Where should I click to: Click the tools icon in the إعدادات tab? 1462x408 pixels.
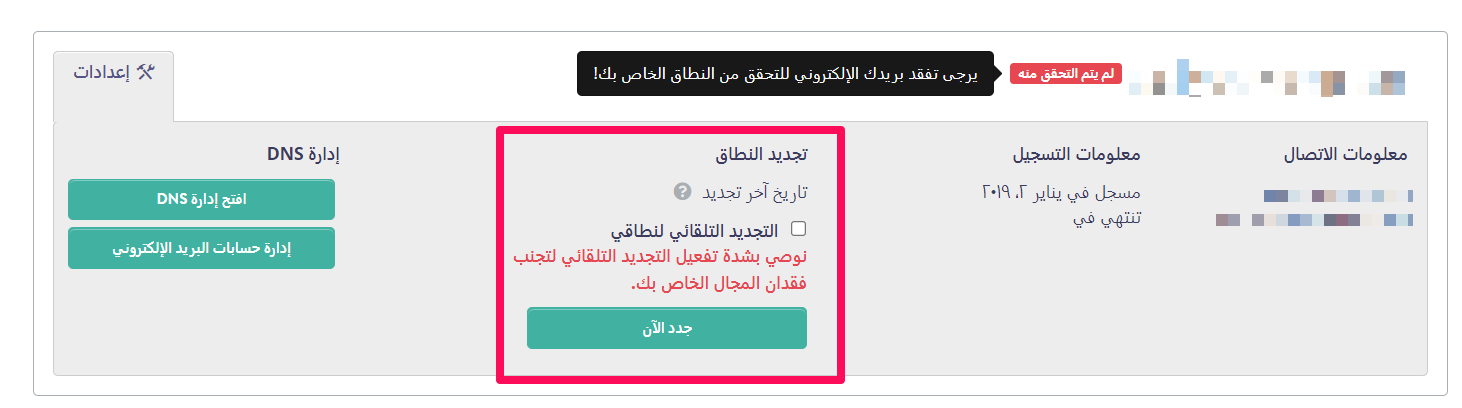click(x=146, y=72)
